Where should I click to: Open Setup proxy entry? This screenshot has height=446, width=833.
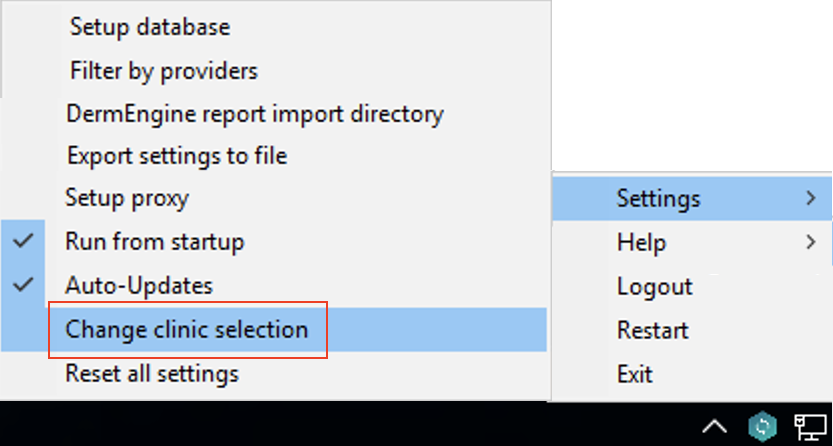(127, 198)
